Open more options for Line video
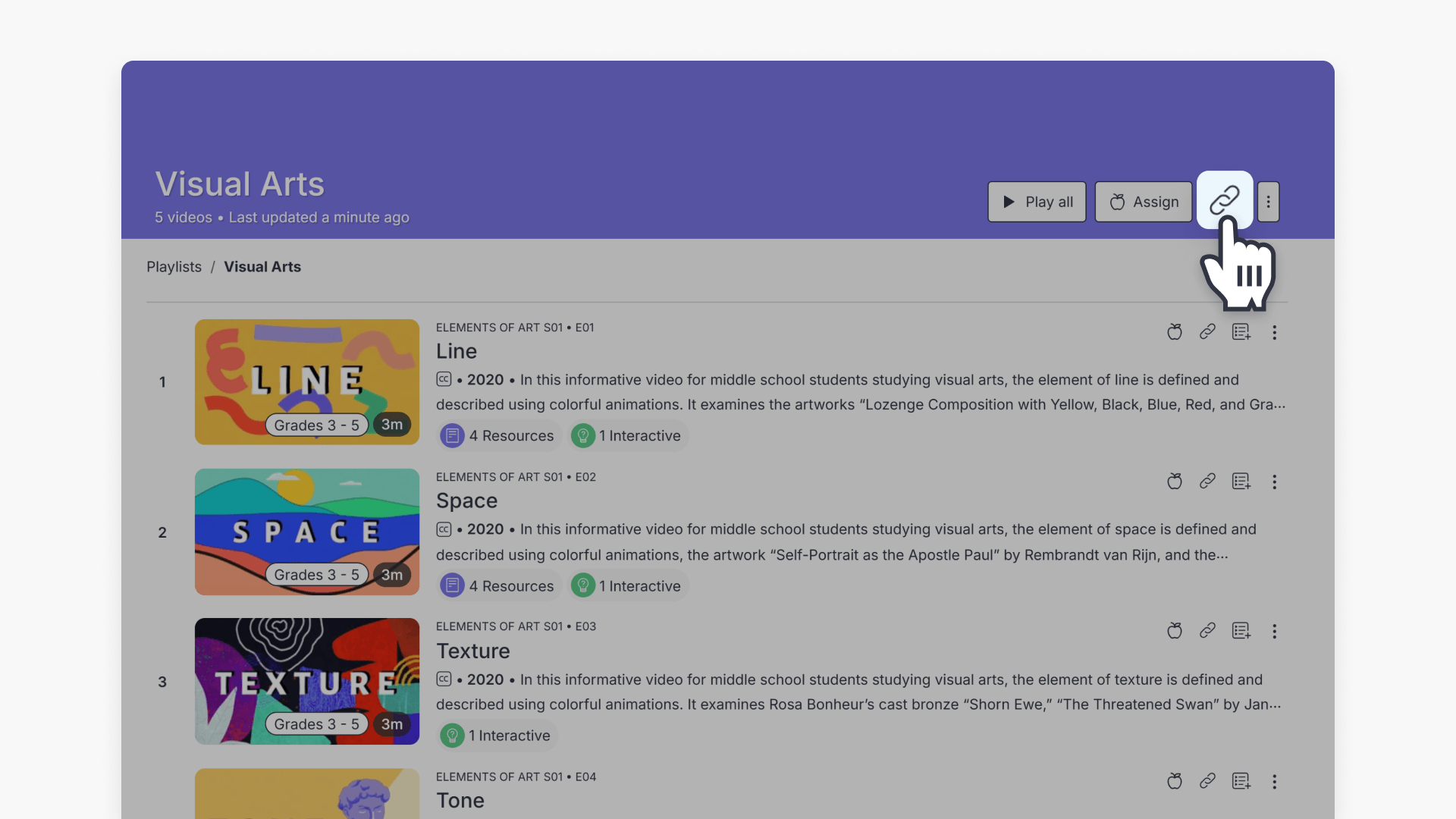This screenshot has height=819, width=1456. coord(1274,332)
